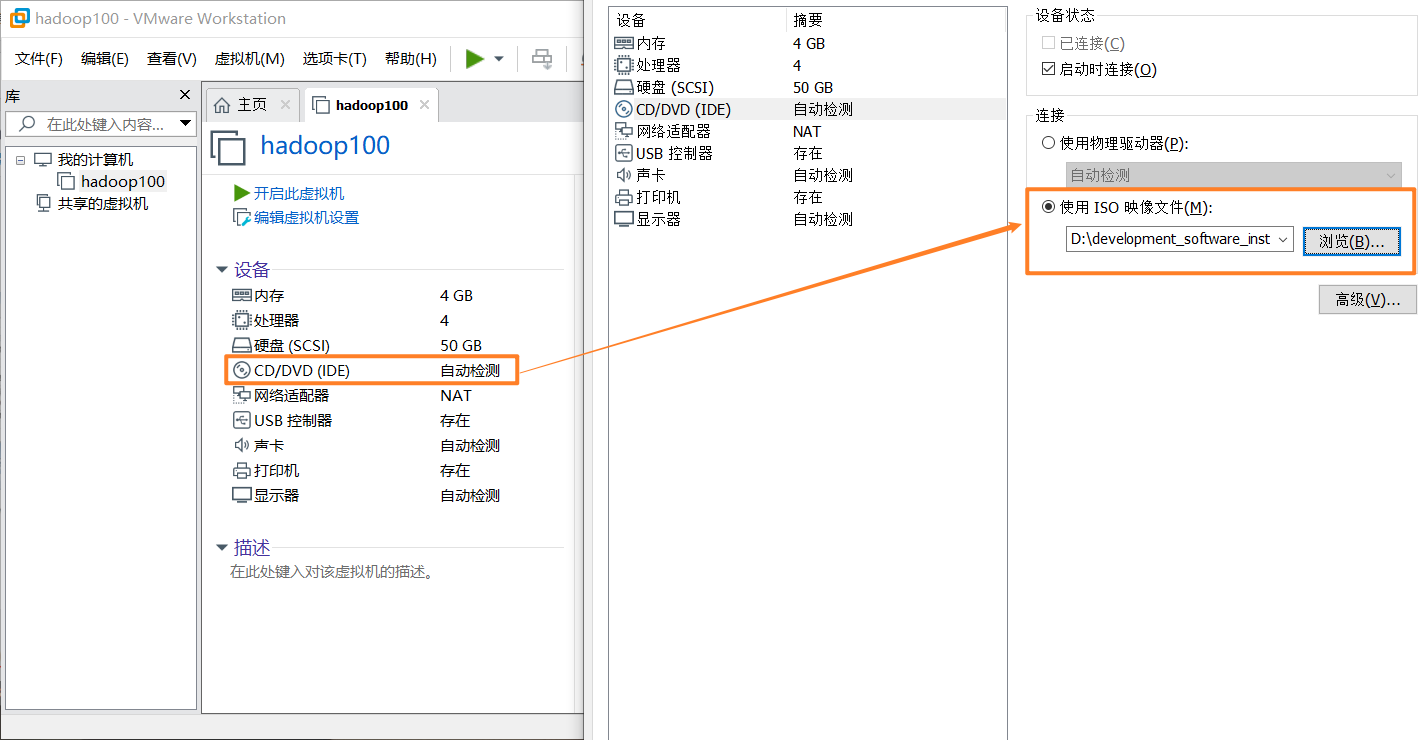This screenshot has height=740, width=1424.
Task: Click the CD/DVD (IDE) disc icon in VM summary
Action: click(x=241, y=370)
